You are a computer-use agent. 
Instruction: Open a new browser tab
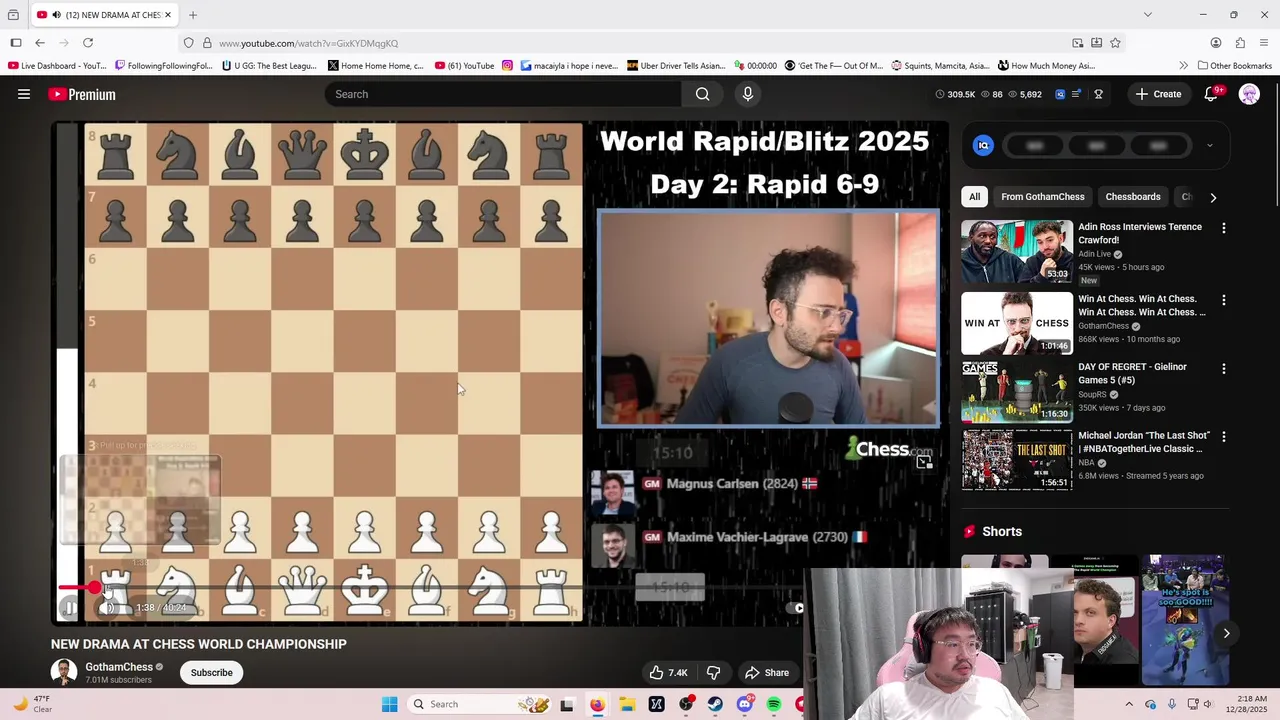click(193, 15)
